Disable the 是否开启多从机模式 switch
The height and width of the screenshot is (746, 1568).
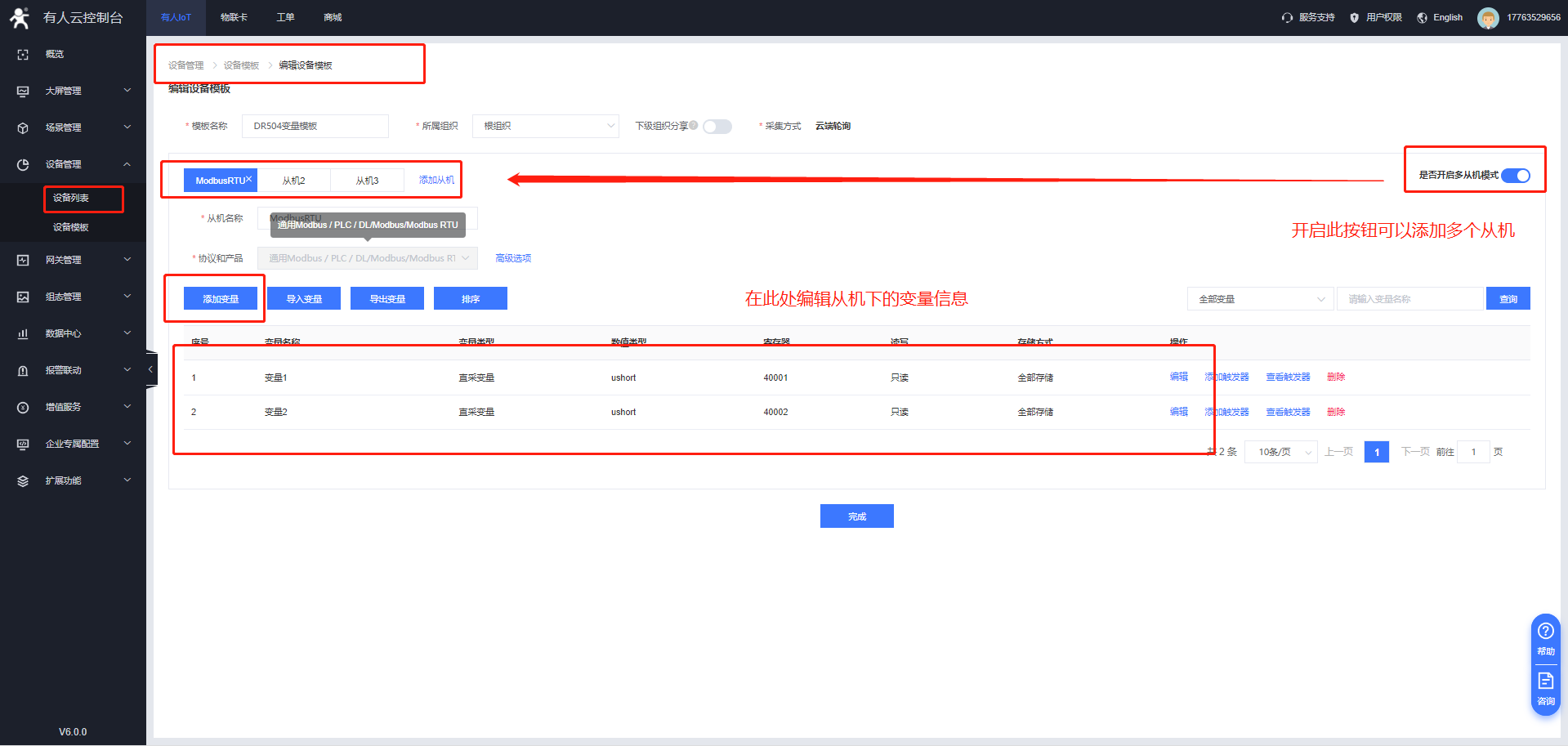point(1516,176)
